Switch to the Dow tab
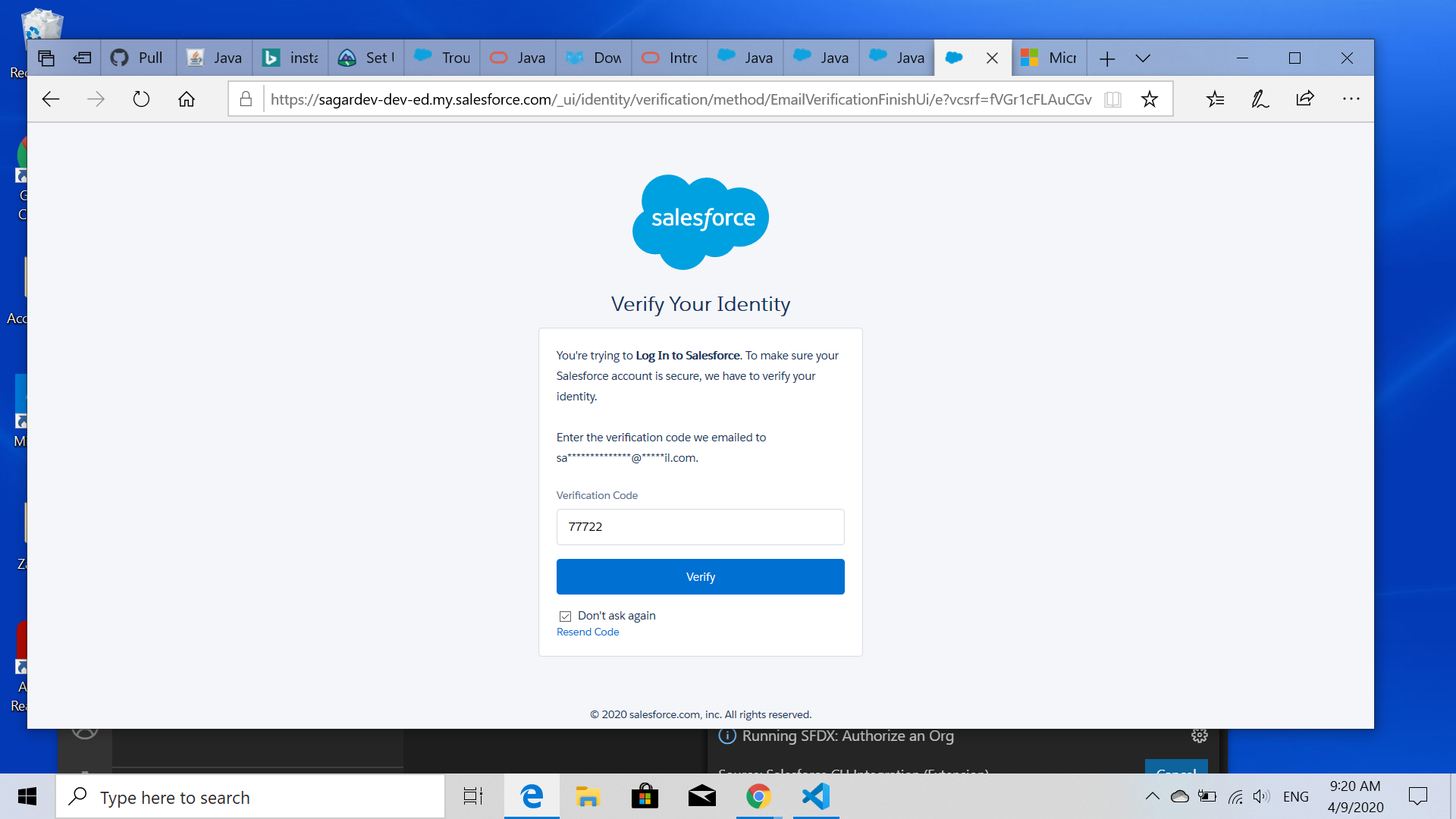Image resolution: width=1456 pixels, height=819 pixels. [x=593, y=58]
